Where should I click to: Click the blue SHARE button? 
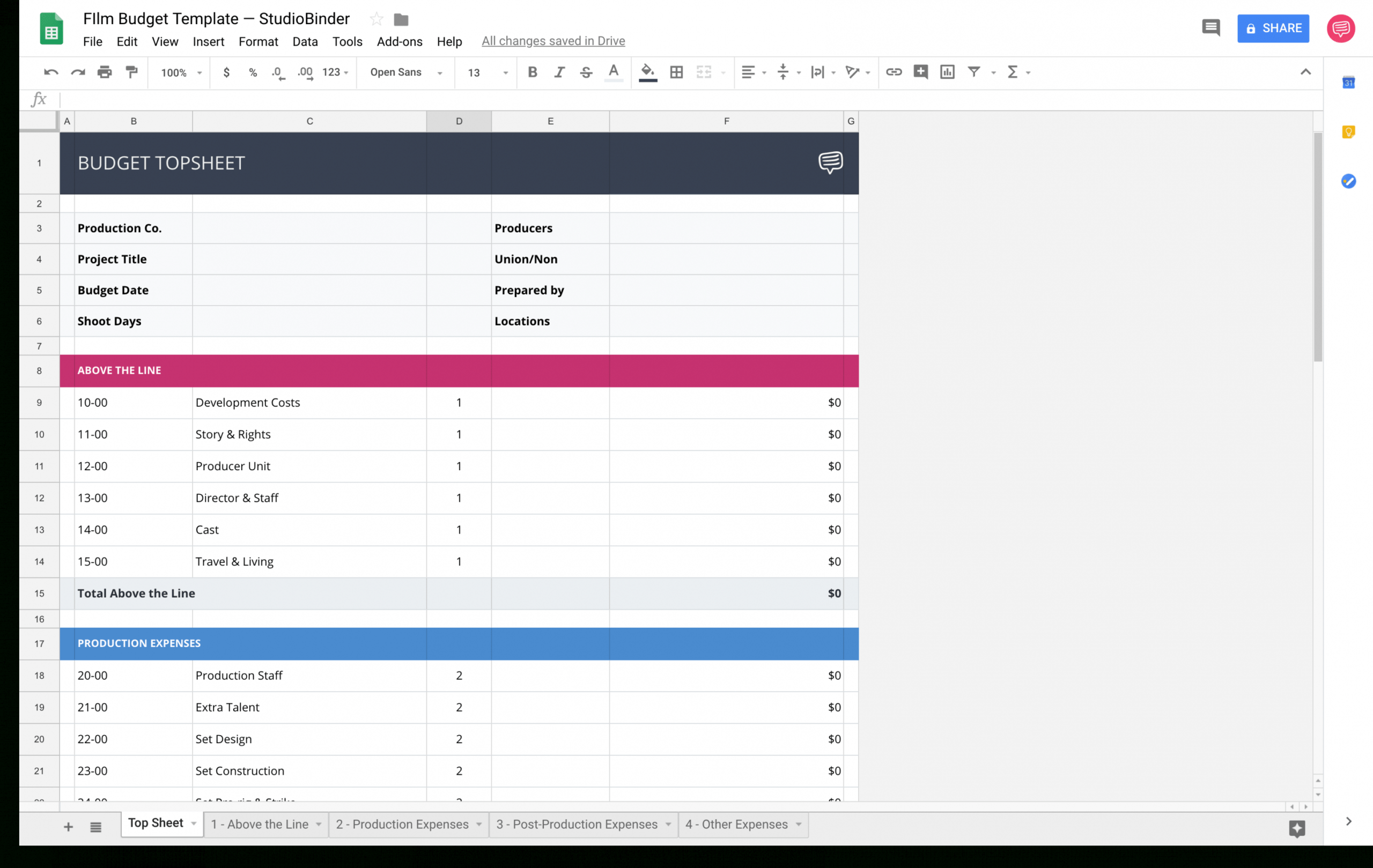[1273, 28]
